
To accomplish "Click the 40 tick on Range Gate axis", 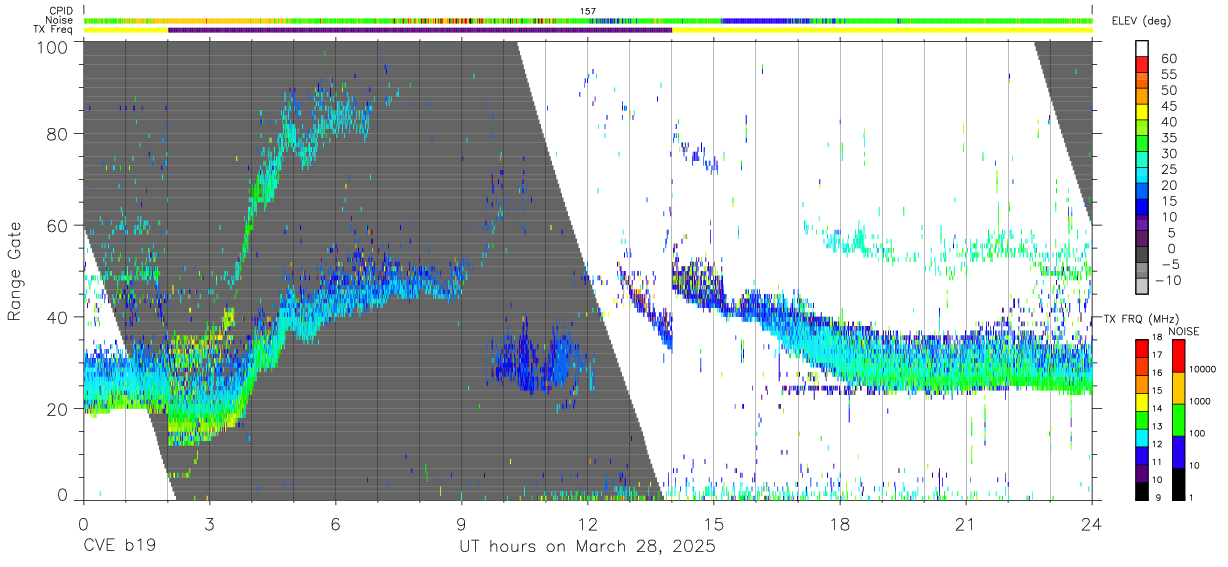I will (57, 317).
